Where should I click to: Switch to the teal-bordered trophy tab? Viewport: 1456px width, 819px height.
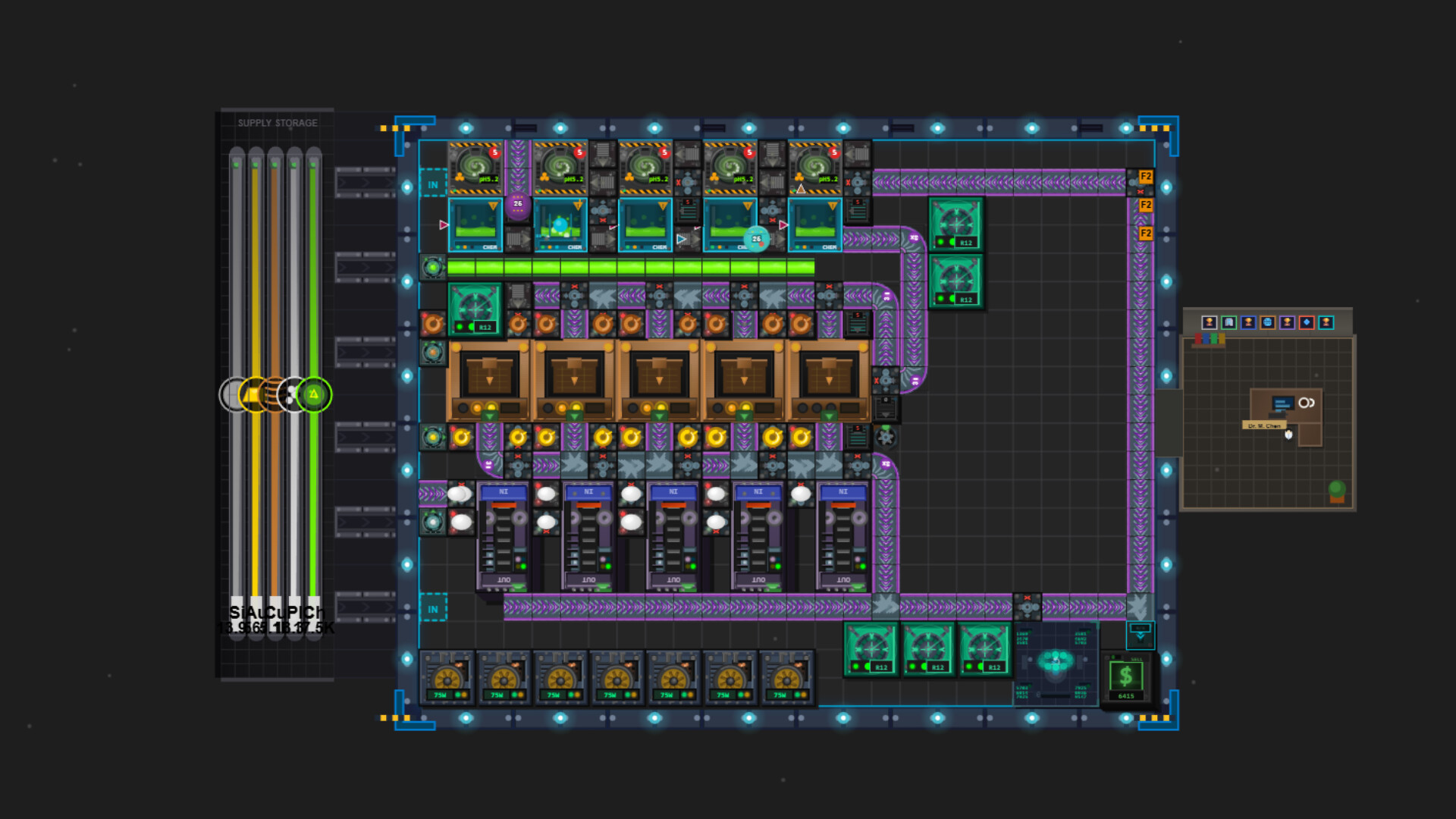pyautogui.click(x=1326, y=322)
